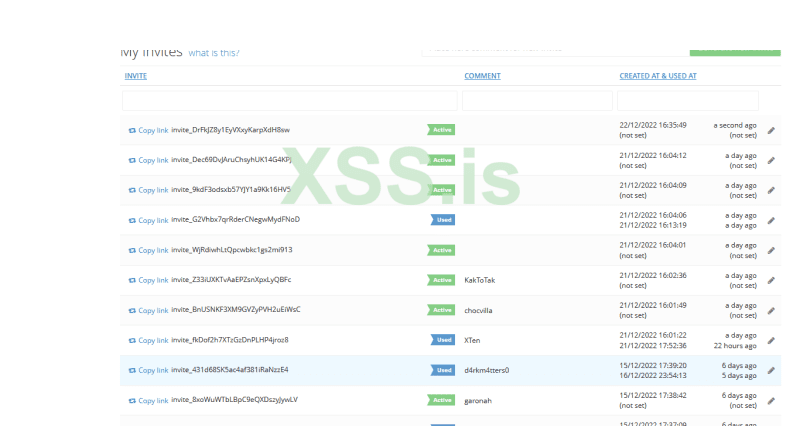Copy the link of the XTen invite
800x426 pixels.
pyautogui.click(x=148, y=340)
